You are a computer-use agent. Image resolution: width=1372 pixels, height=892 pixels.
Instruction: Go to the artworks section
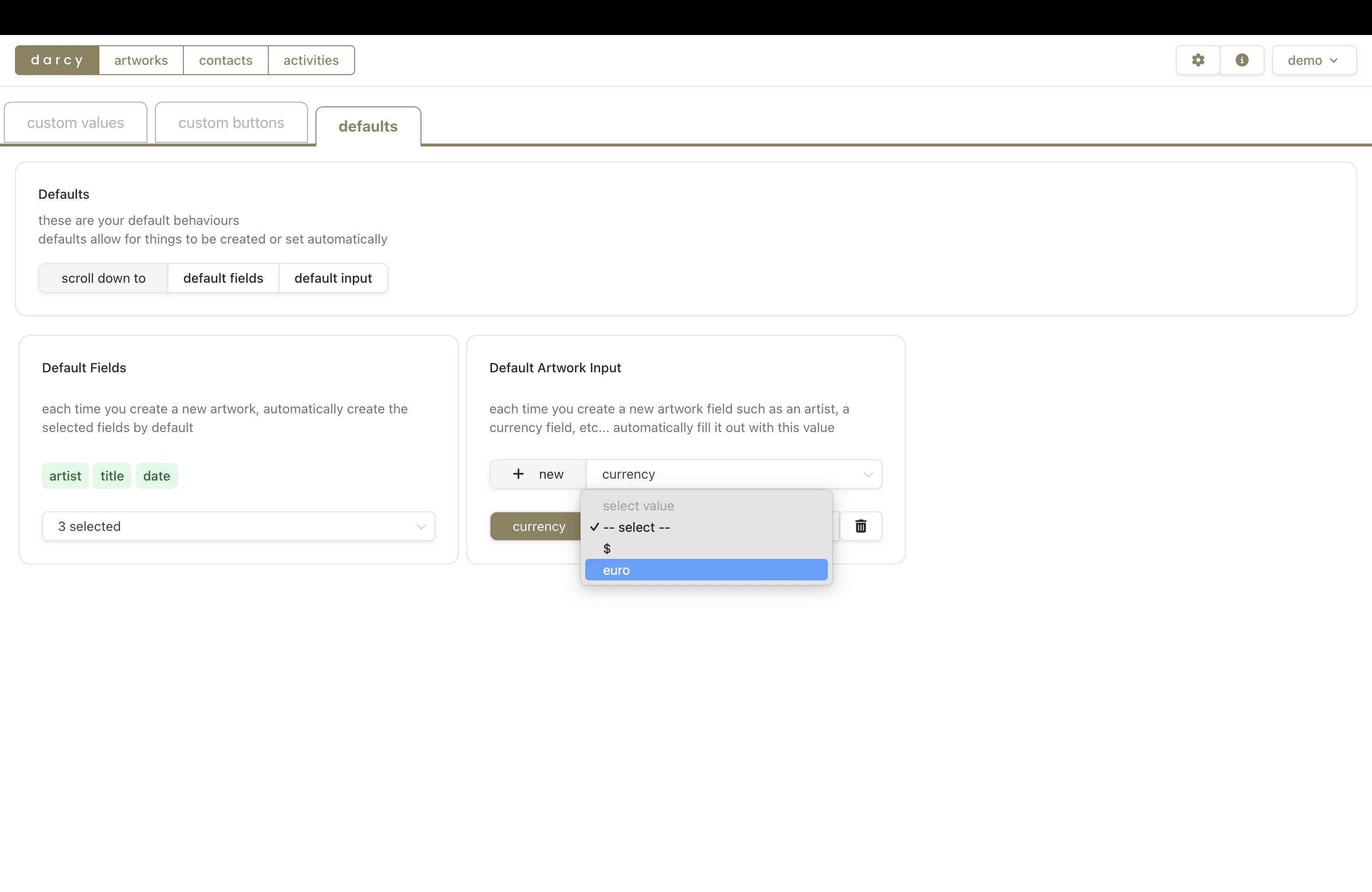click(x=140, y=60)
